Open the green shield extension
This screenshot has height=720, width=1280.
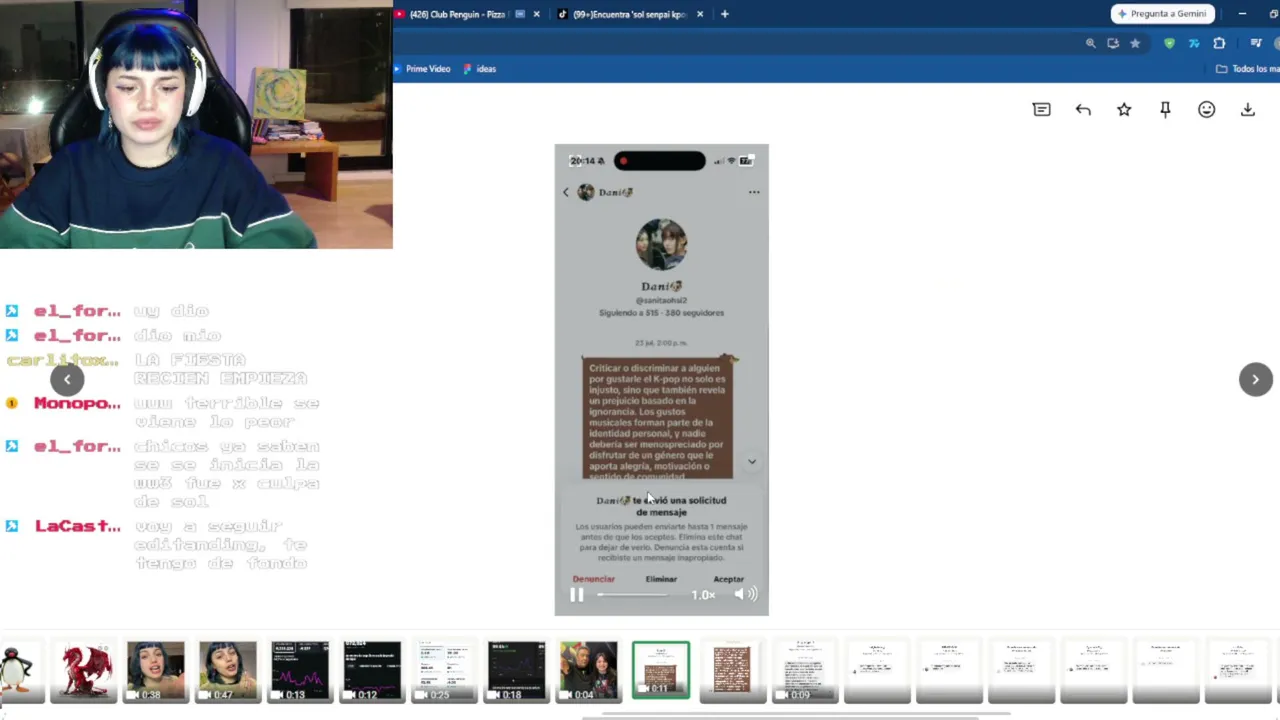tap(1169, 43)
